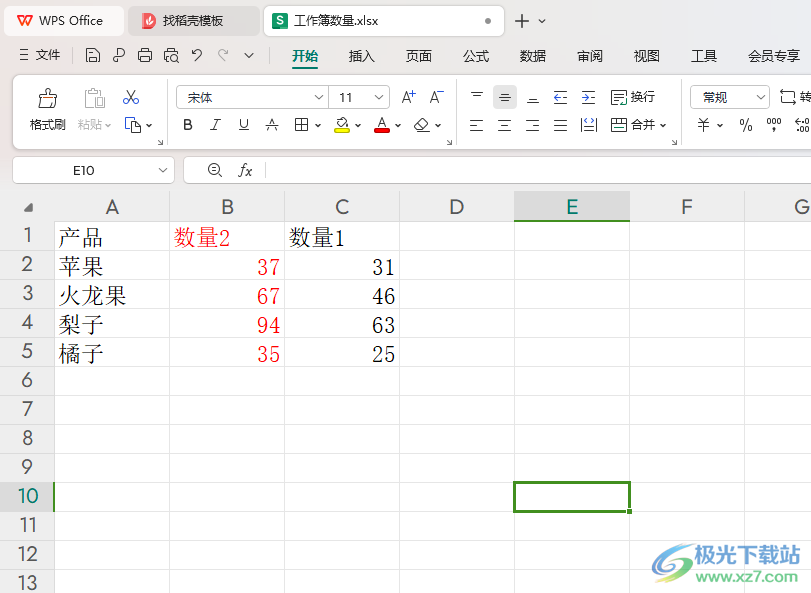Select cell containing 火龙果
Image resolution: width=811 pixels, height=593 pixels.
[x=112, y=295]
